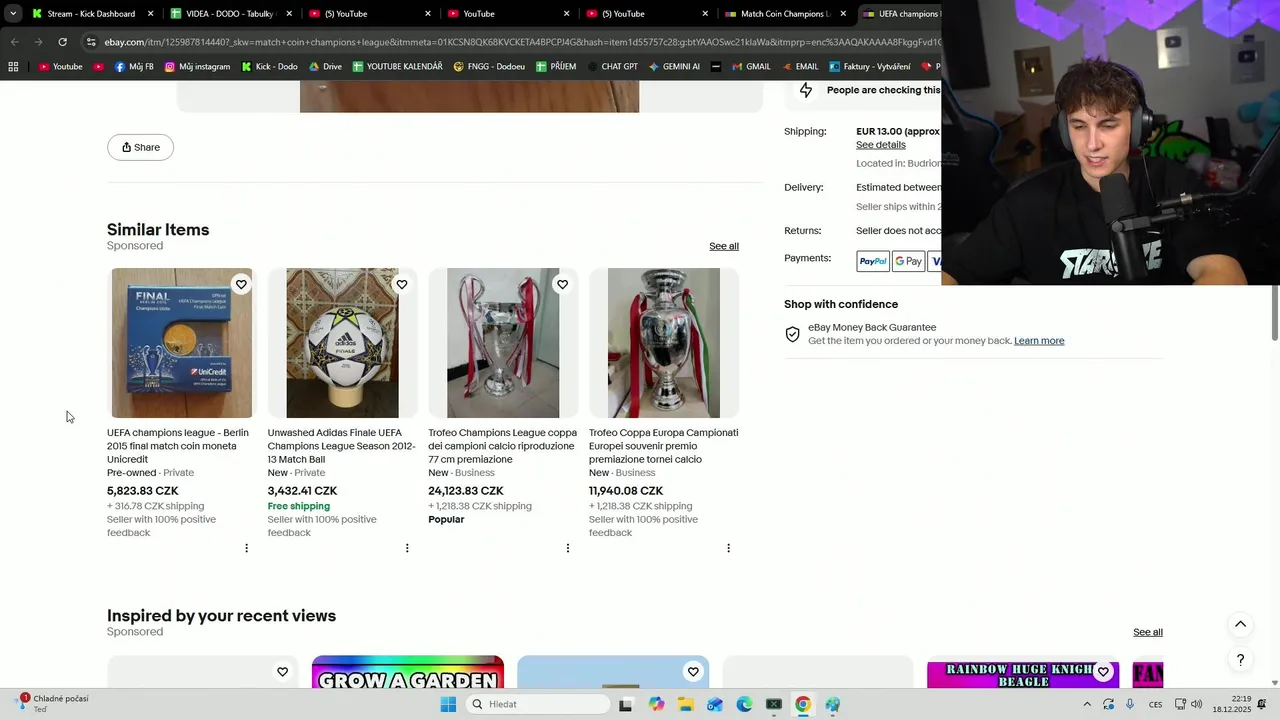Image resolution: width=1280 pixels, height=720 pixels.
Task: View the Adidas match ball thumbnail
Action: click(x=342, y=343)
